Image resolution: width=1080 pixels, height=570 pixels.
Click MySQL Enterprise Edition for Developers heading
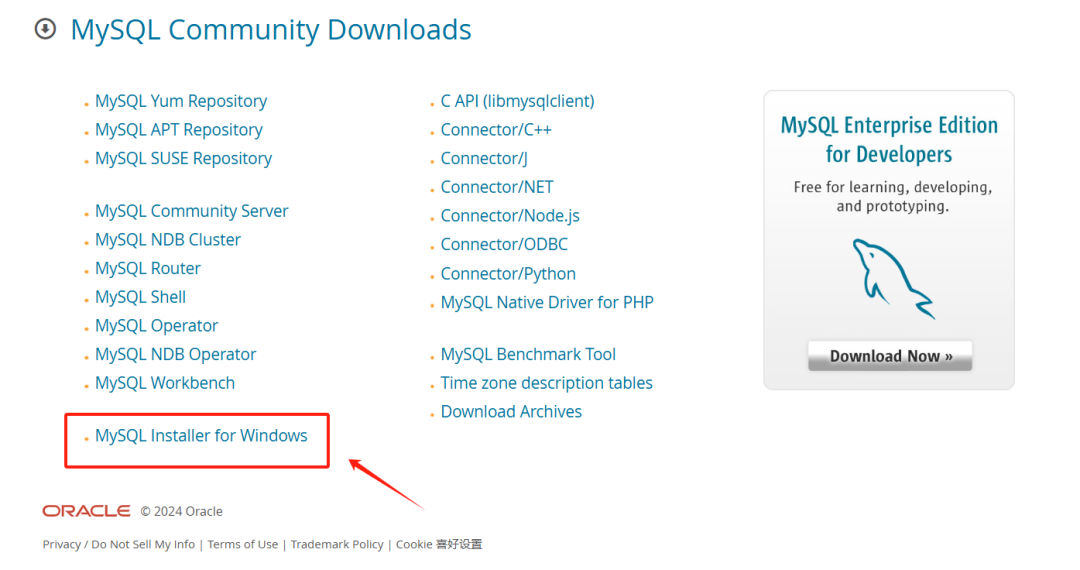coord(889,140)
